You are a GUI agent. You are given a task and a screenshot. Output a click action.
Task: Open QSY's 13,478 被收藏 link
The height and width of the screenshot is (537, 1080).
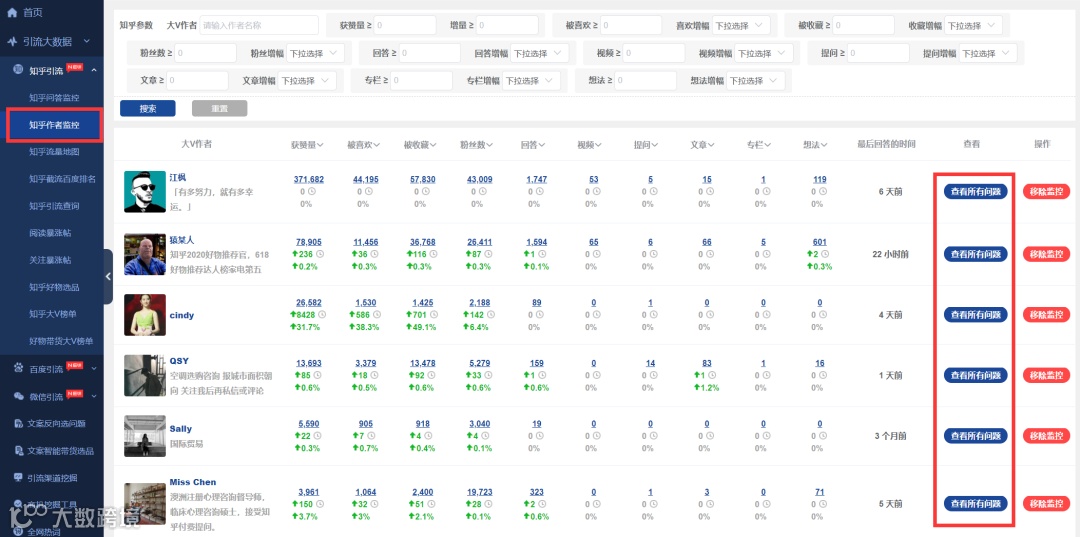(x=422, y=364)
